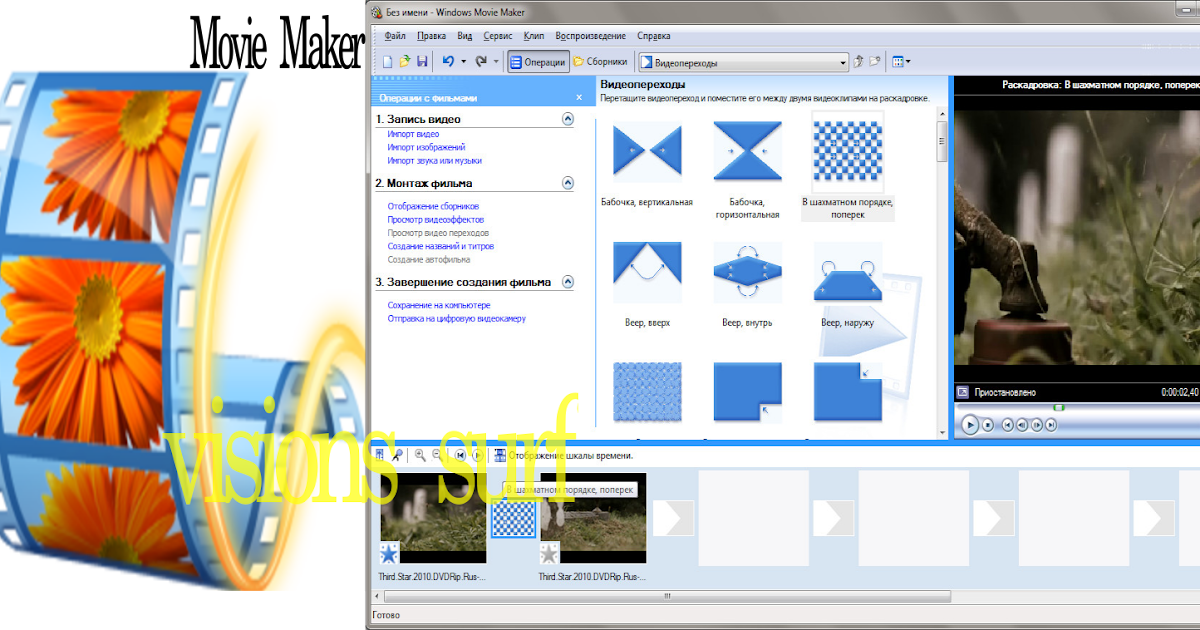
Task: Click the Импорт изображений link
Action: (426, 147)
